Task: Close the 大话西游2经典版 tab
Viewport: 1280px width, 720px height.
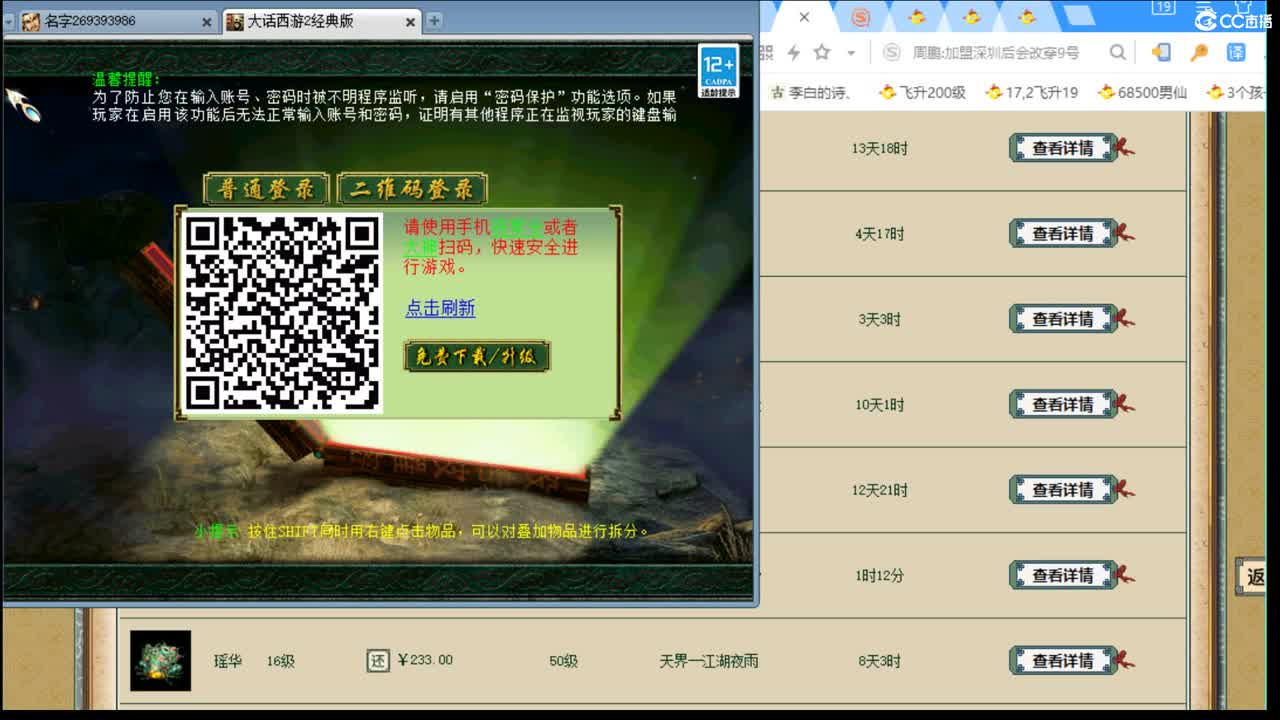Action: [411, 21]
